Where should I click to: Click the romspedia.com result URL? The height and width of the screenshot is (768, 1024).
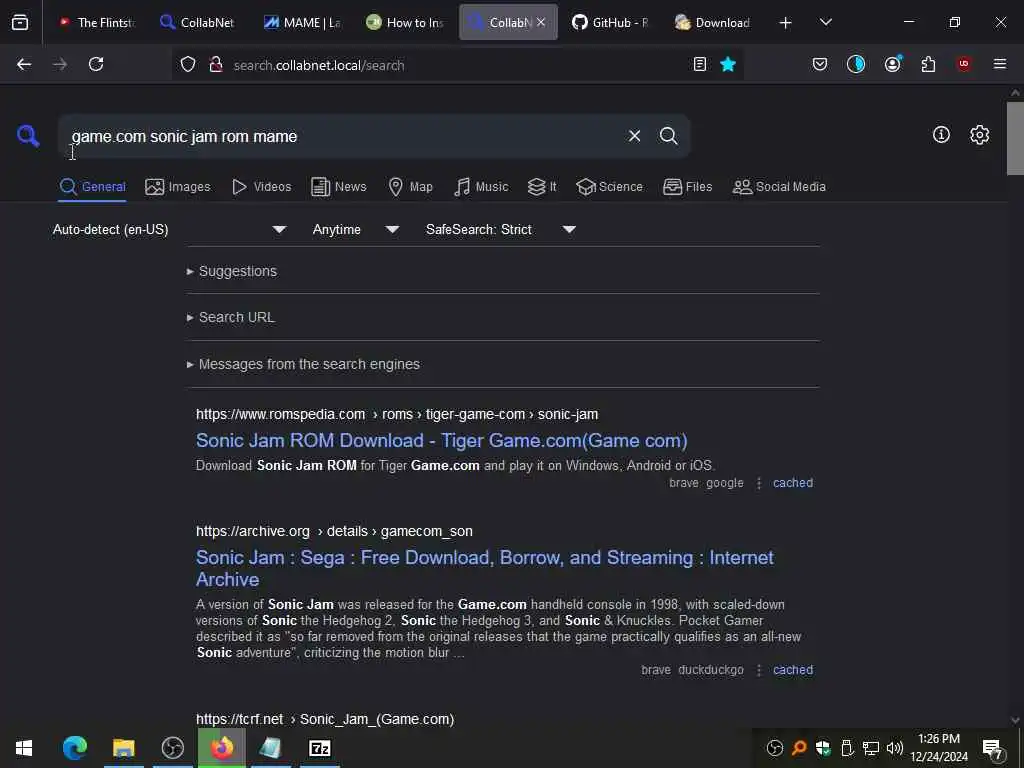pos(397,415)
